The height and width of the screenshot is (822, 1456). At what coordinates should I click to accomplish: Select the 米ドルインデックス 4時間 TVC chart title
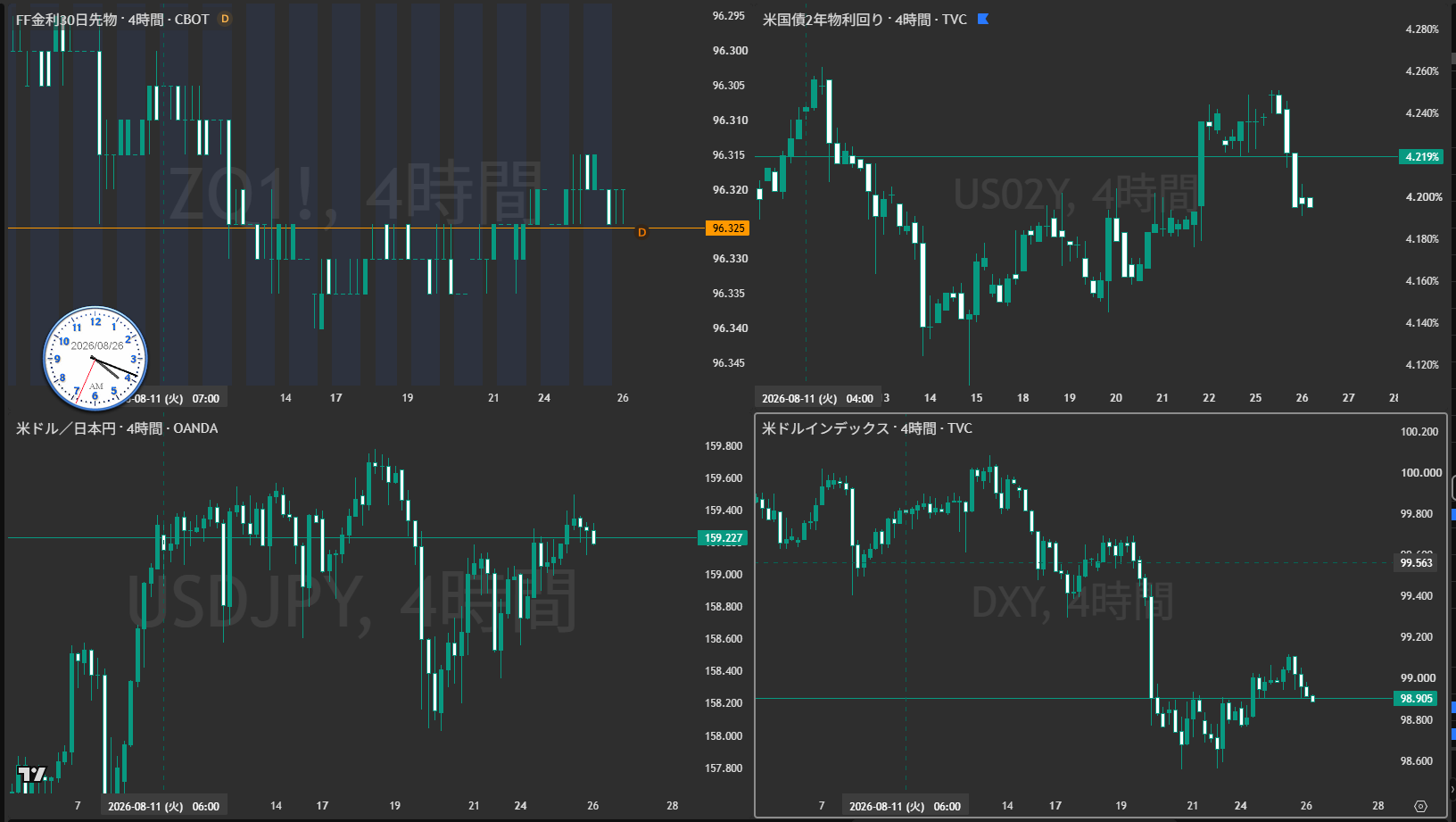867,428
